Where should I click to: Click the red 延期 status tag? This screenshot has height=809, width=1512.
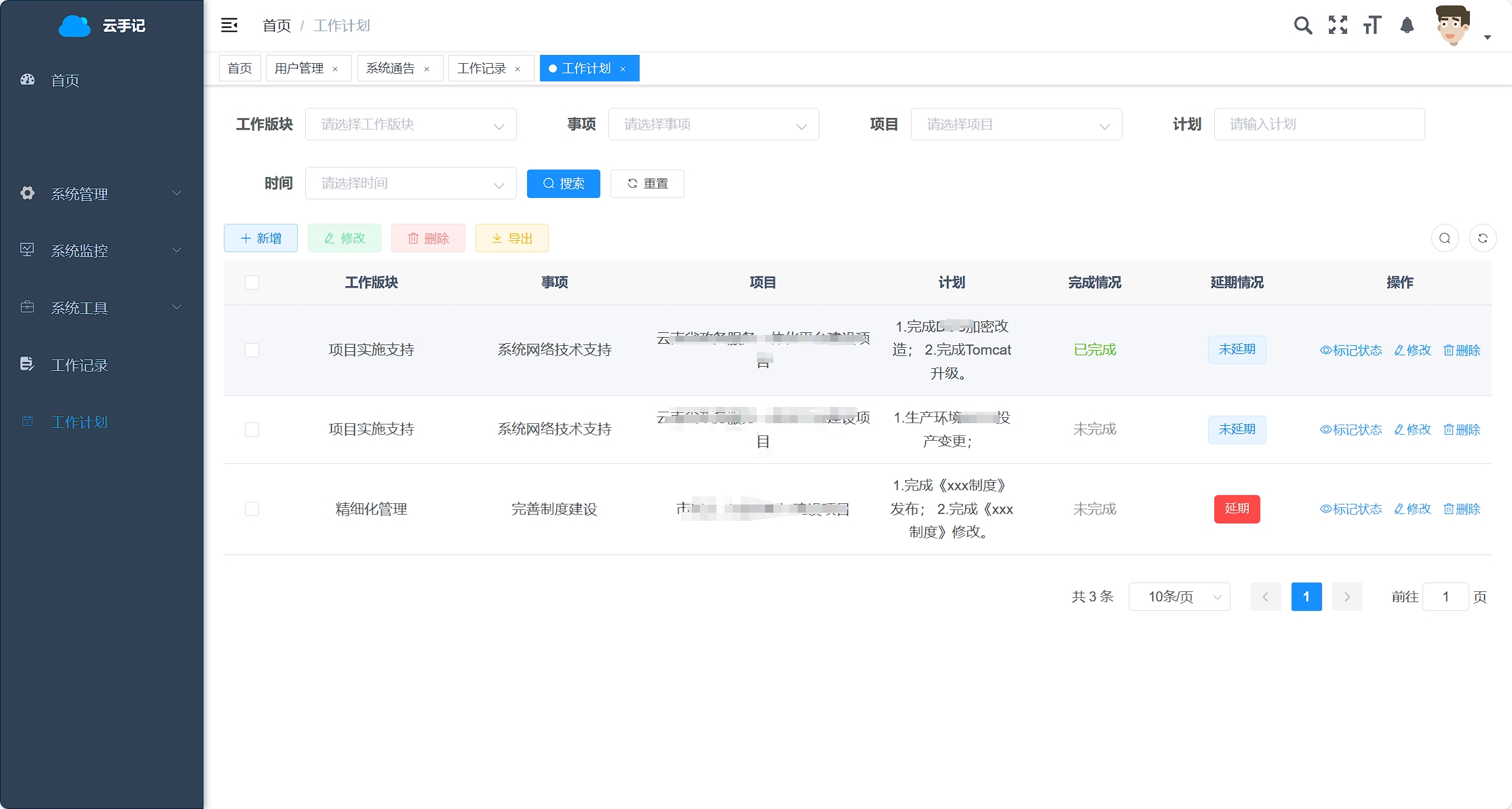(1237, 509)
